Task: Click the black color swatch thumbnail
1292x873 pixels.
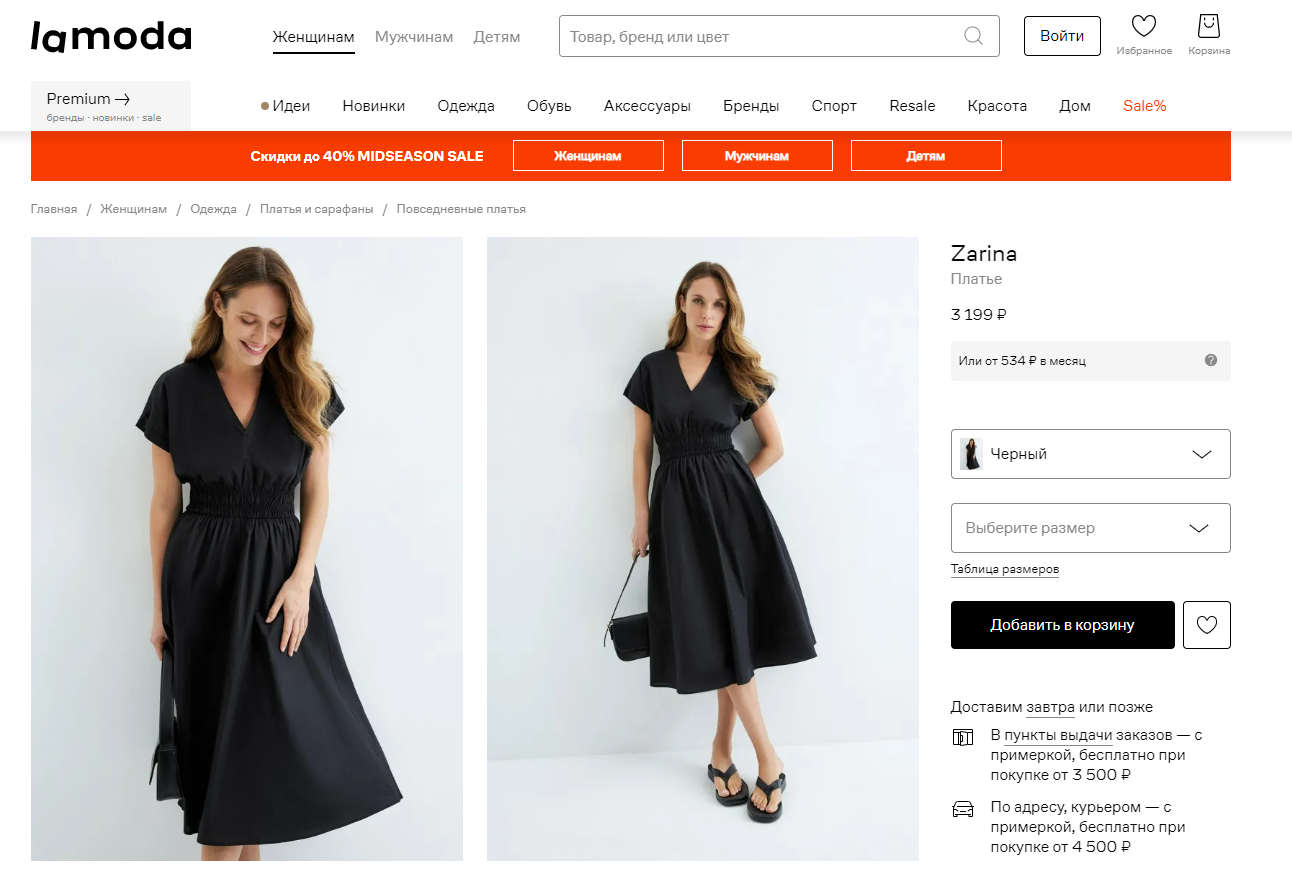Action: 971,454
